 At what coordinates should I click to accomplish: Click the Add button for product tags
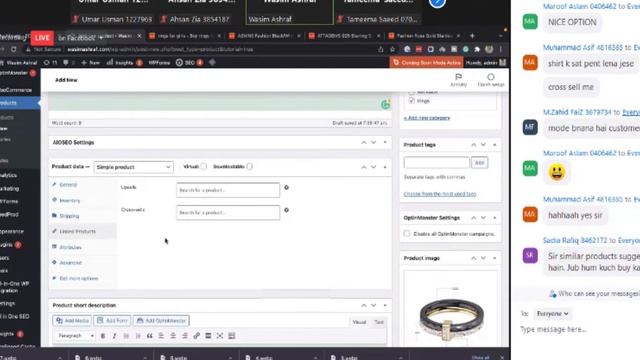(x=480, y=163)
